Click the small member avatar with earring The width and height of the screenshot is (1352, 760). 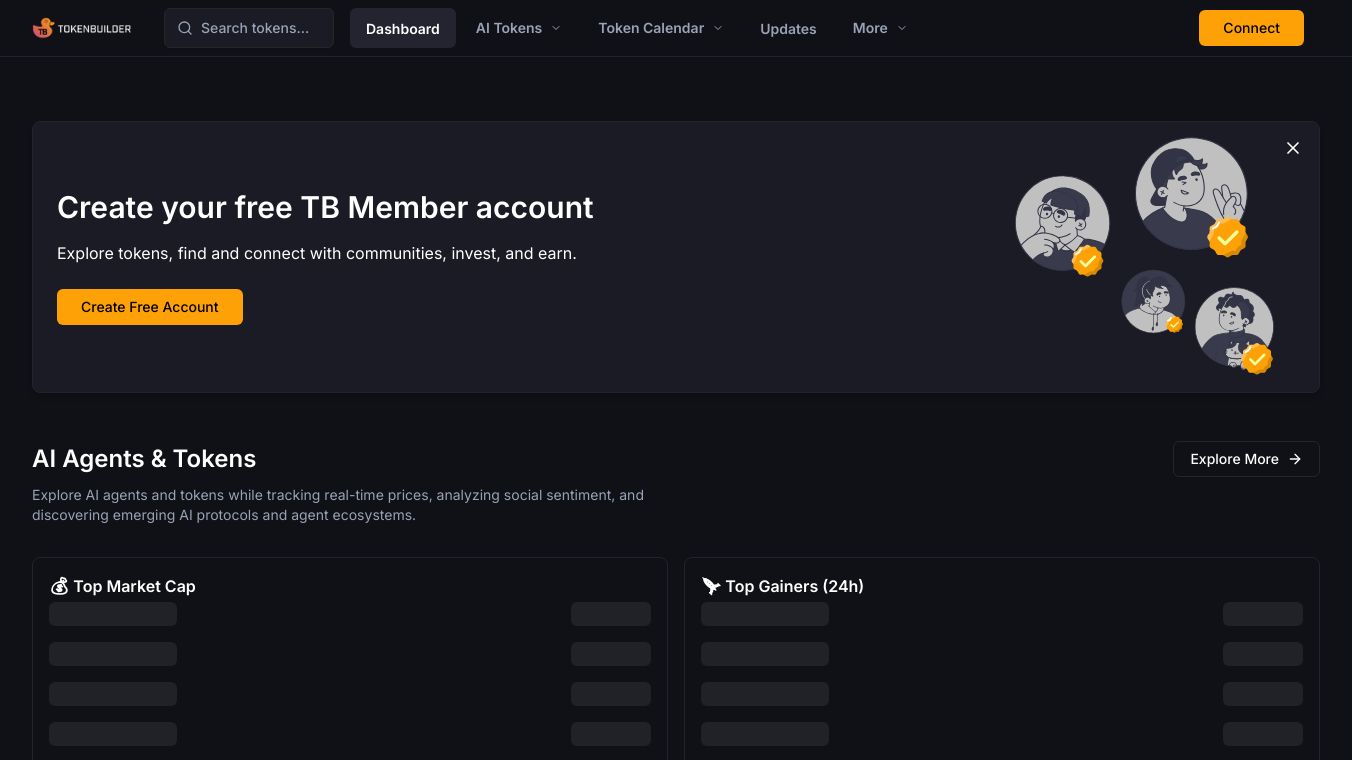(1153, 301)
